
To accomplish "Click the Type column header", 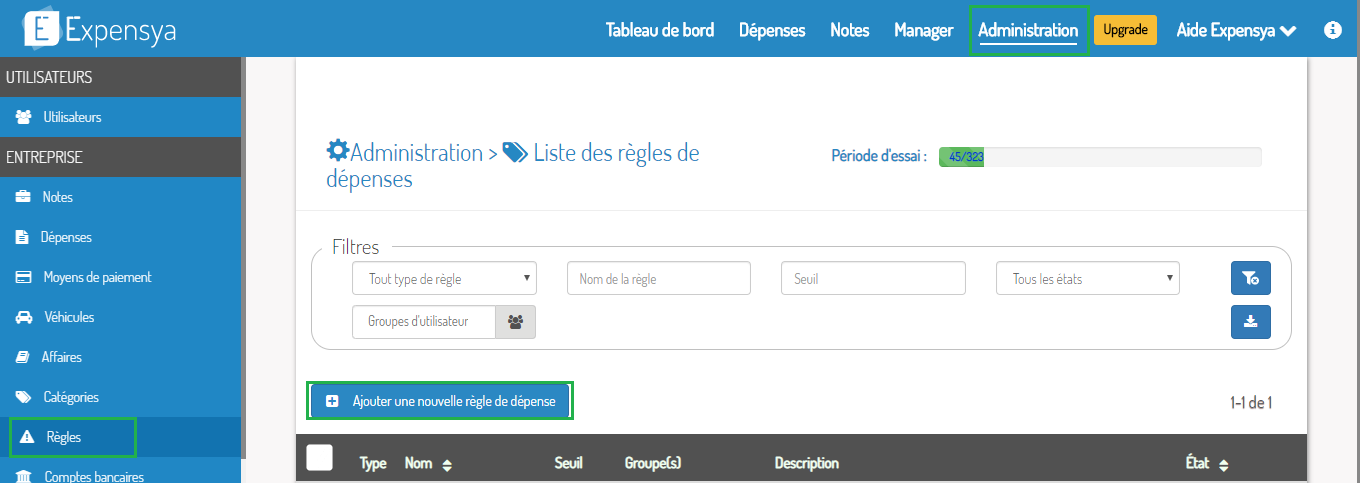I will click(373, 464).
